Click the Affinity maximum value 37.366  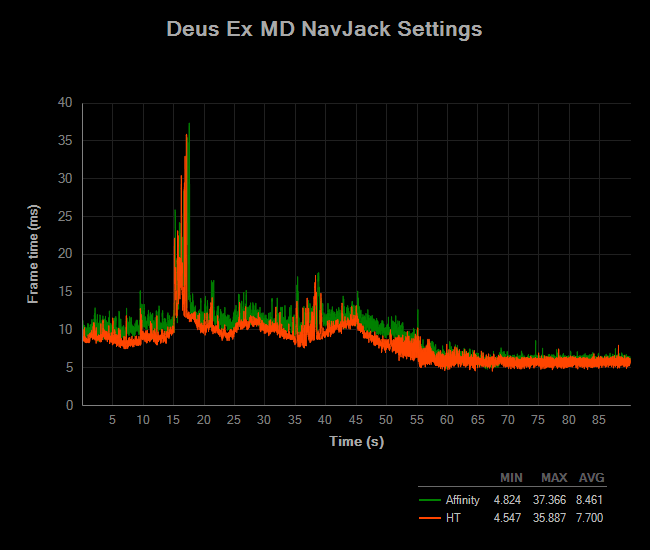[x=549, y=500]
